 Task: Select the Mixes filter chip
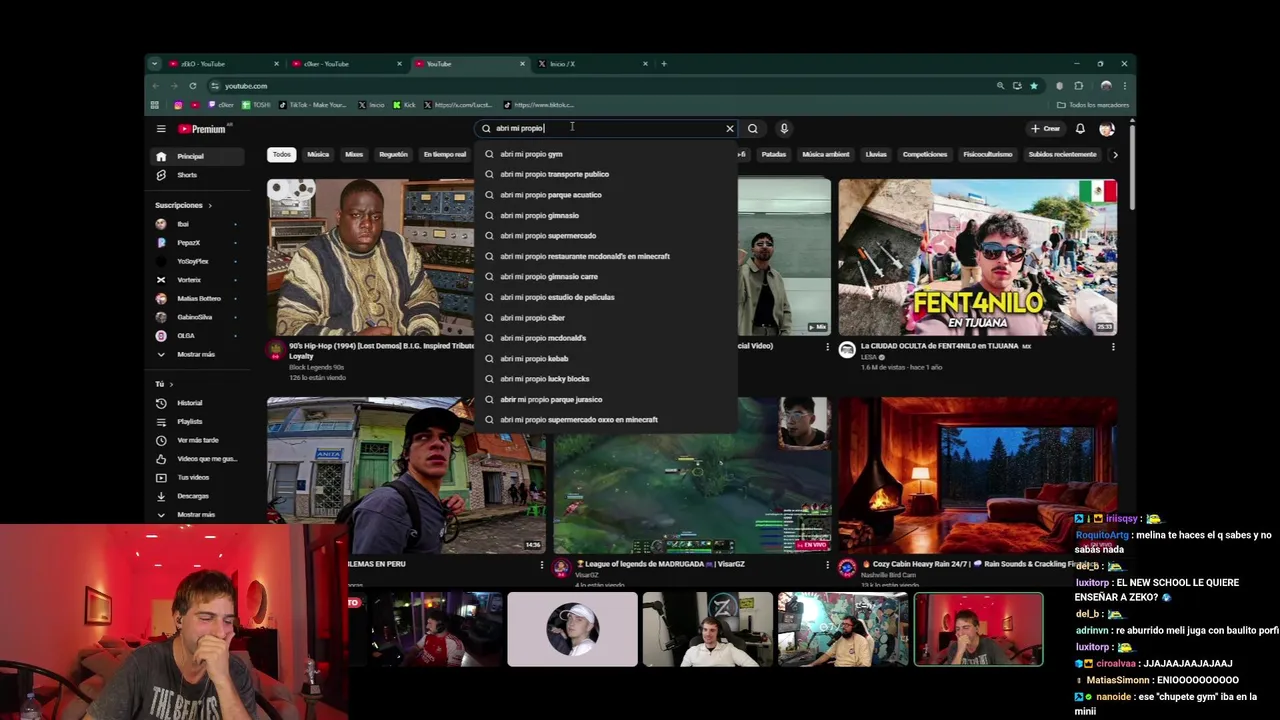(354, 154)
